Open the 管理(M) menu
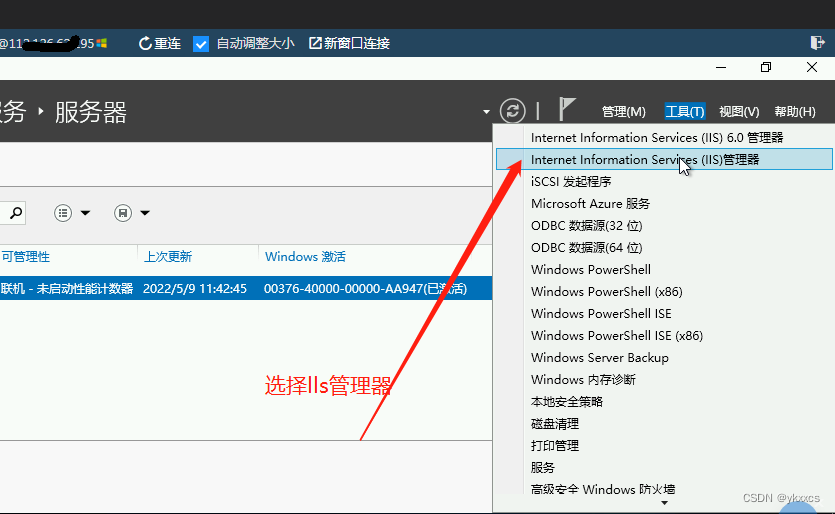835x514 pixels. pos(624,111)
